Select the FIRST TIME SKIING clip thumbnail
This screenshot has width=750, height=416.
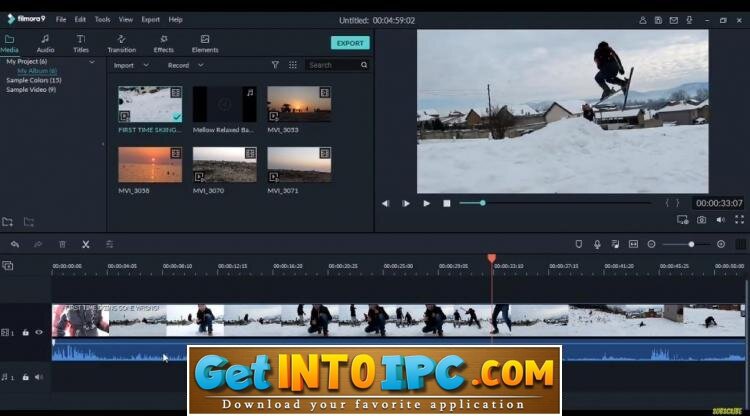[150, 104]
